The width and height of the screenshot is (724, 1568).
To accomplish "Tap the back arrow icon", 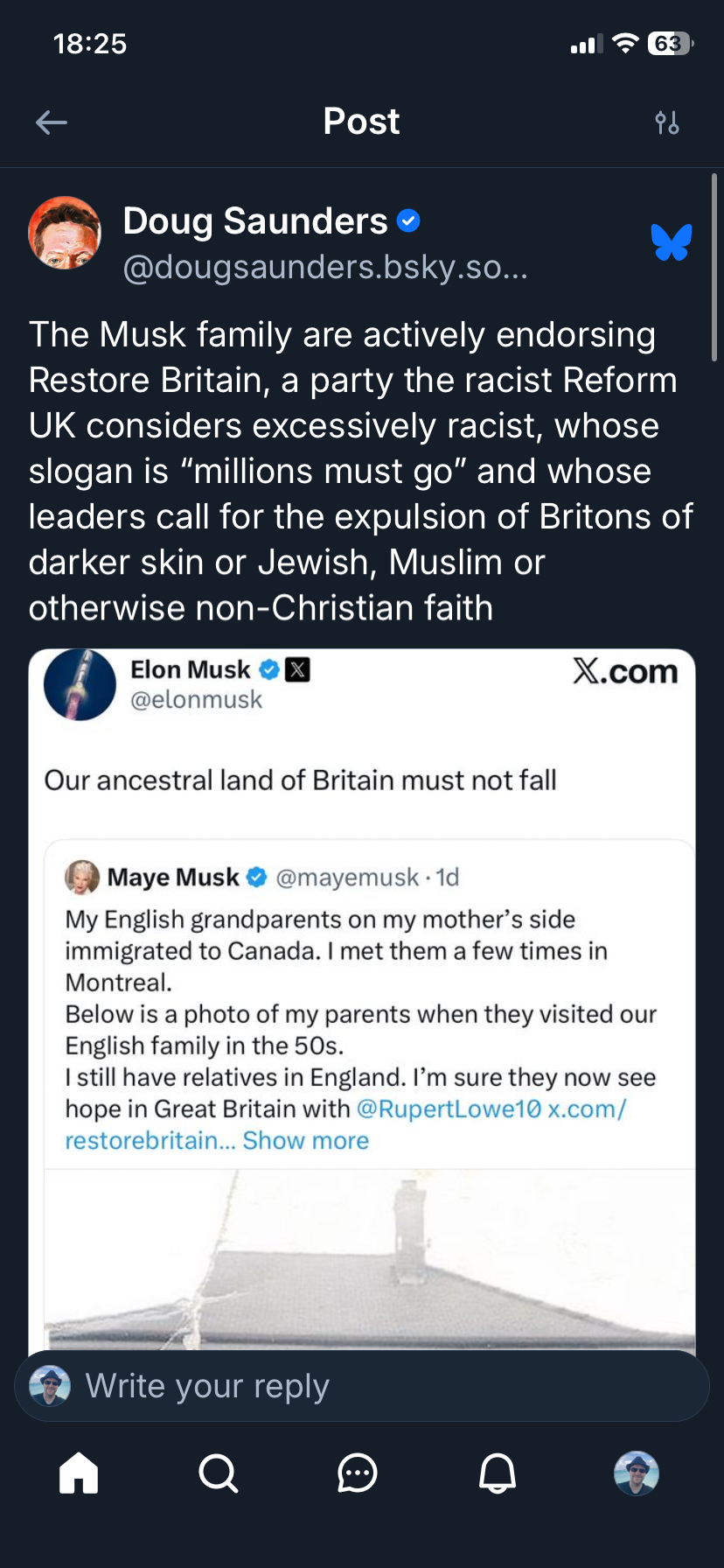I will click(x=52, y=122).
